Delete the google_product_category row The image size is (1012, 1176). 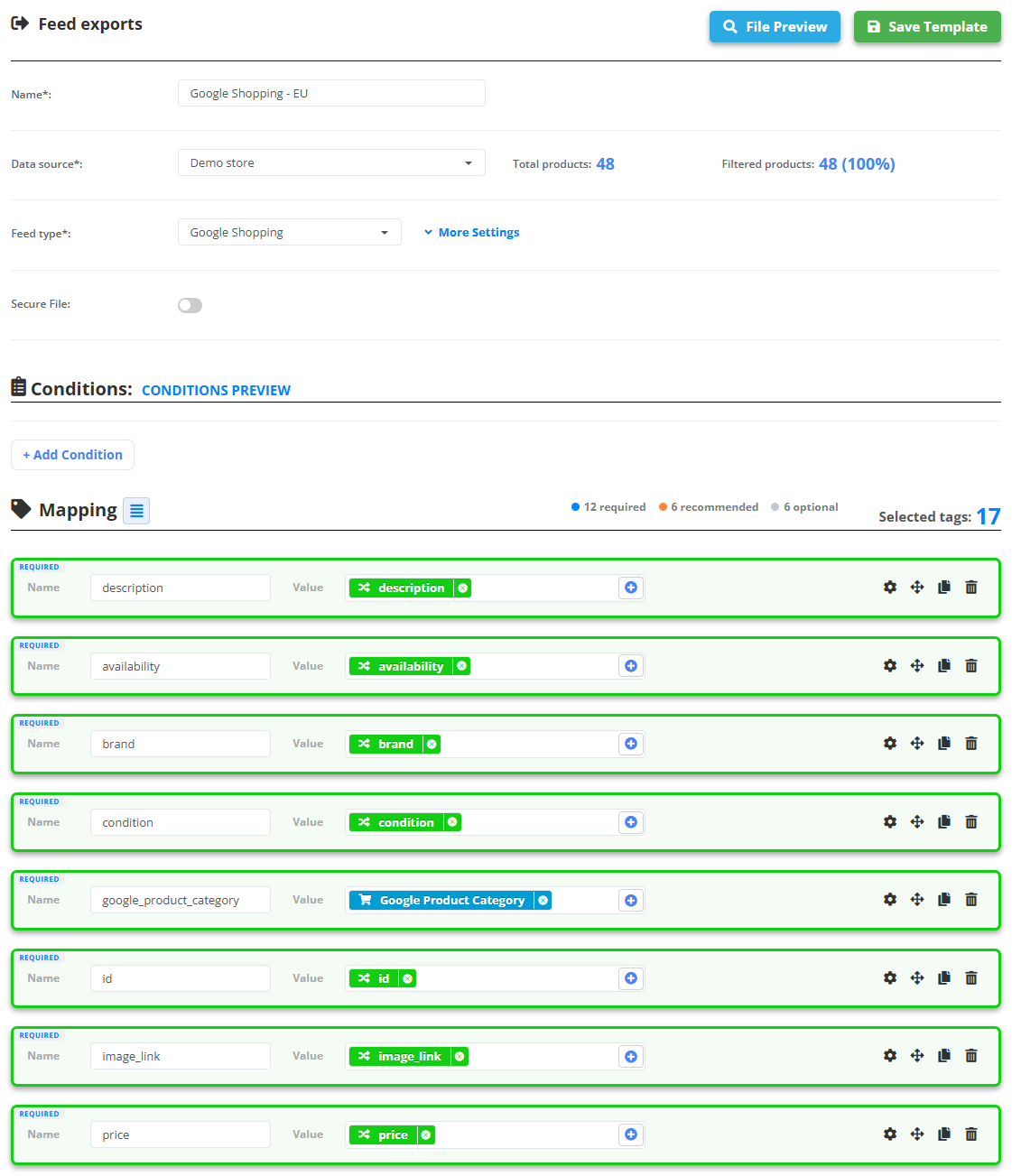click(971, 900)
